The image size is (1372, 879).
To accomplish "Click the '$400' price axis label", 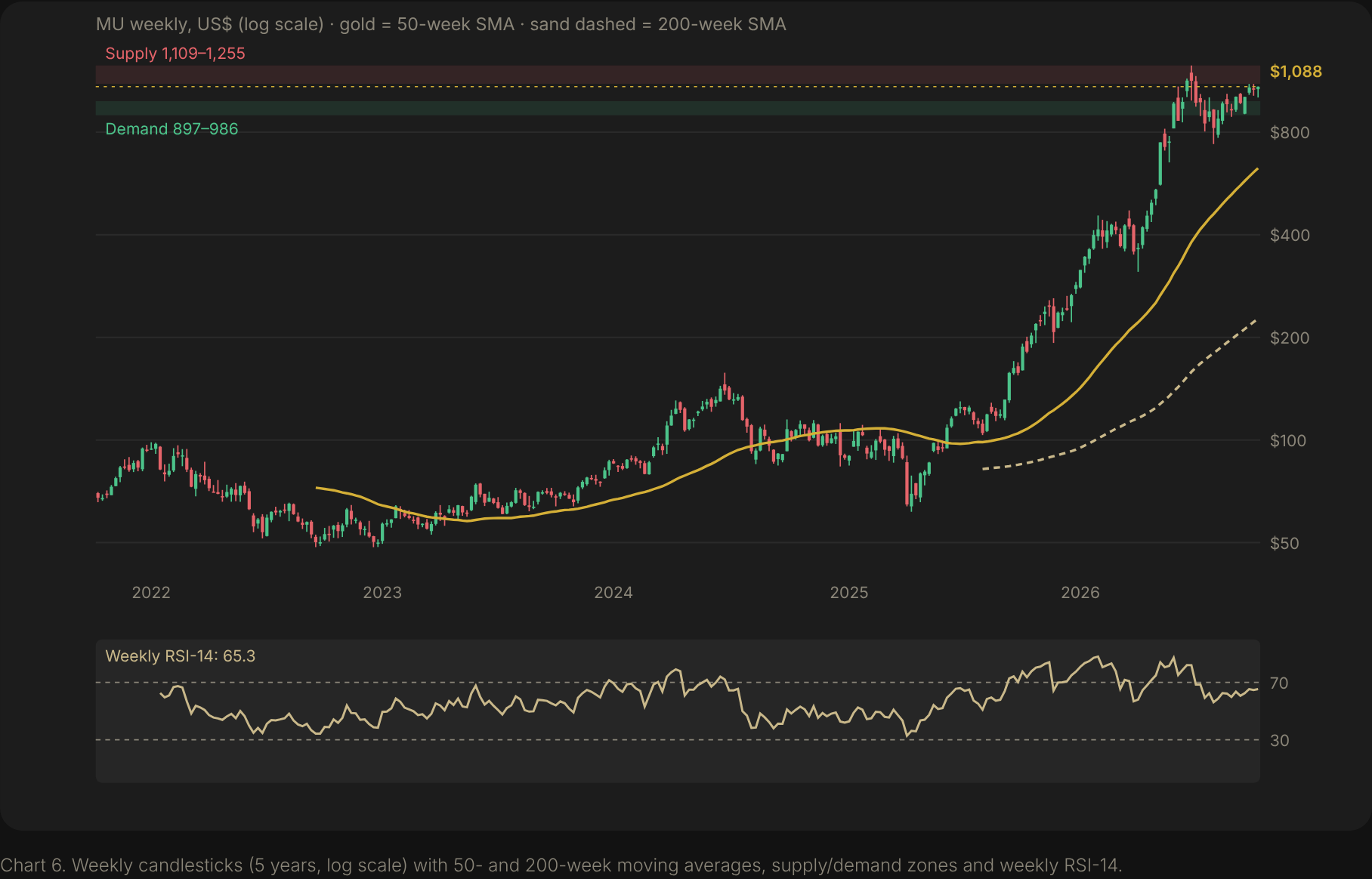I will 1290,236.
